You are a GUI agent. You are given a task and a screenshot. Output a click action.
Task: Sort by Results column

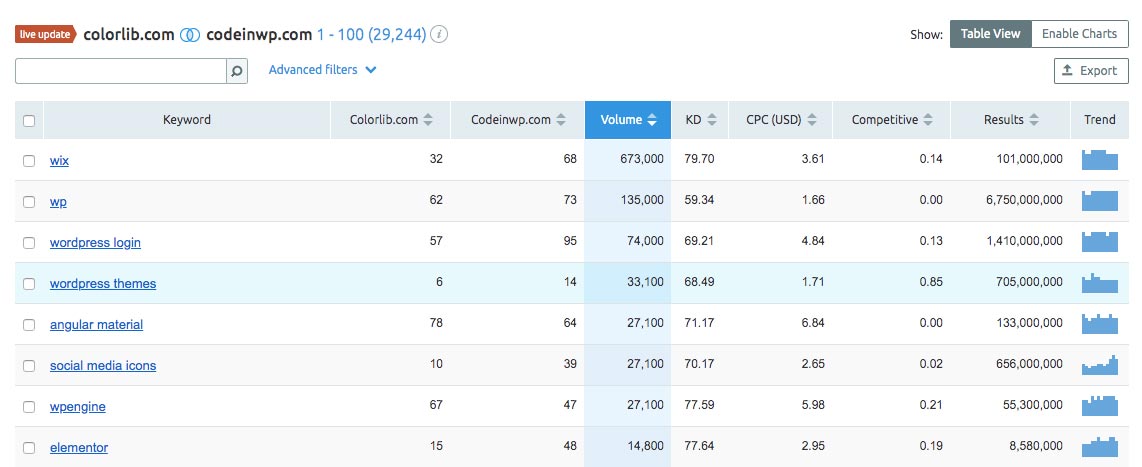click(1011, 119)
